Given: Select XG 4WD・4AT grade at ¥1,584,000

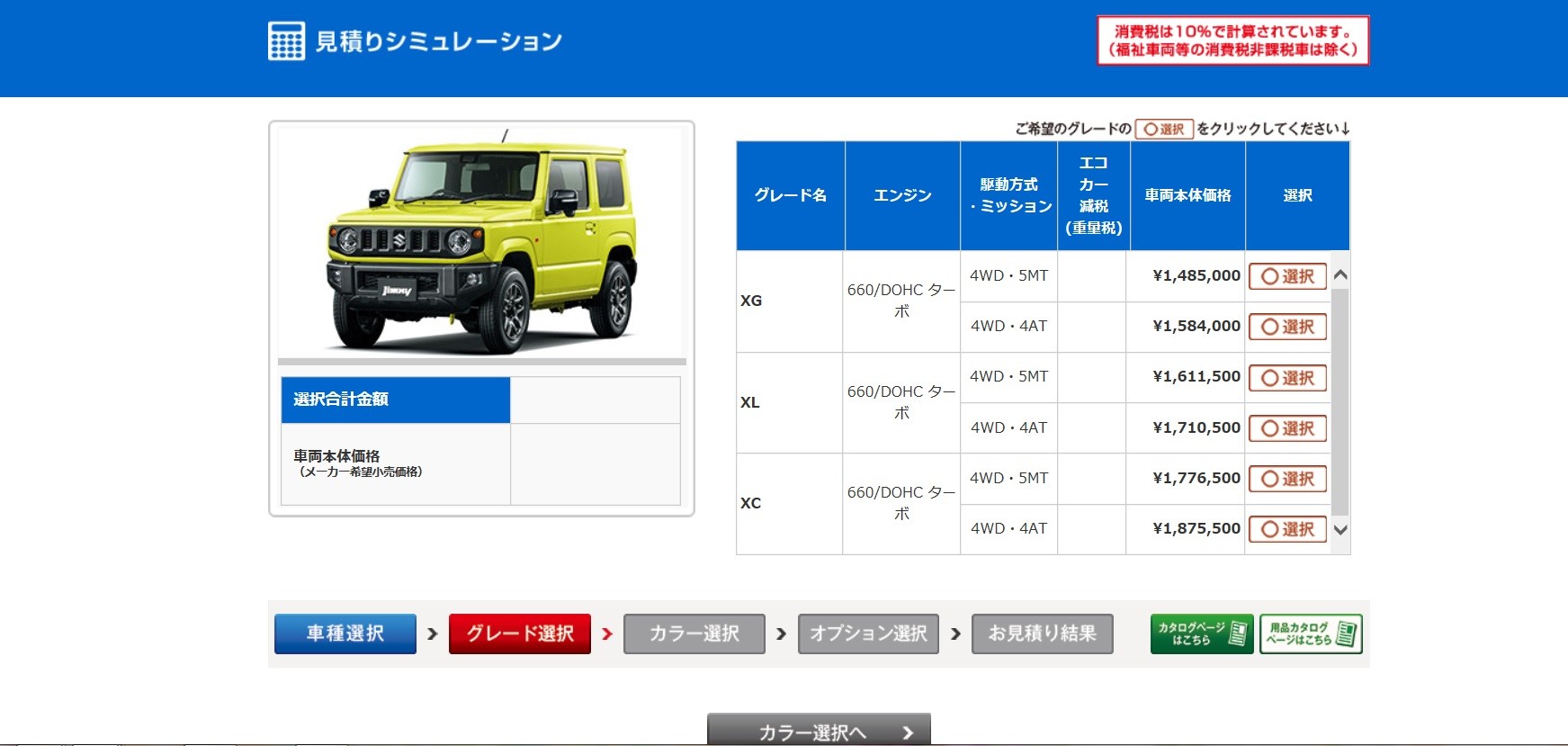Looking at the screenshot, I should pyautogui.click(x=1287, y=327).
